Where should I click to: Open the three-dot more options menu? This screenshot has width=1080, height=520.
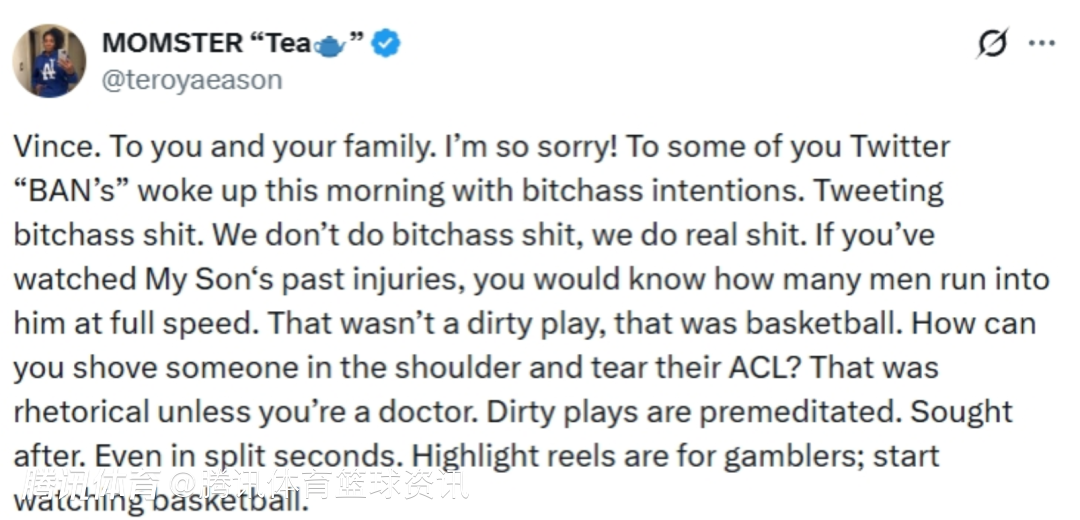click(1042, 44)
